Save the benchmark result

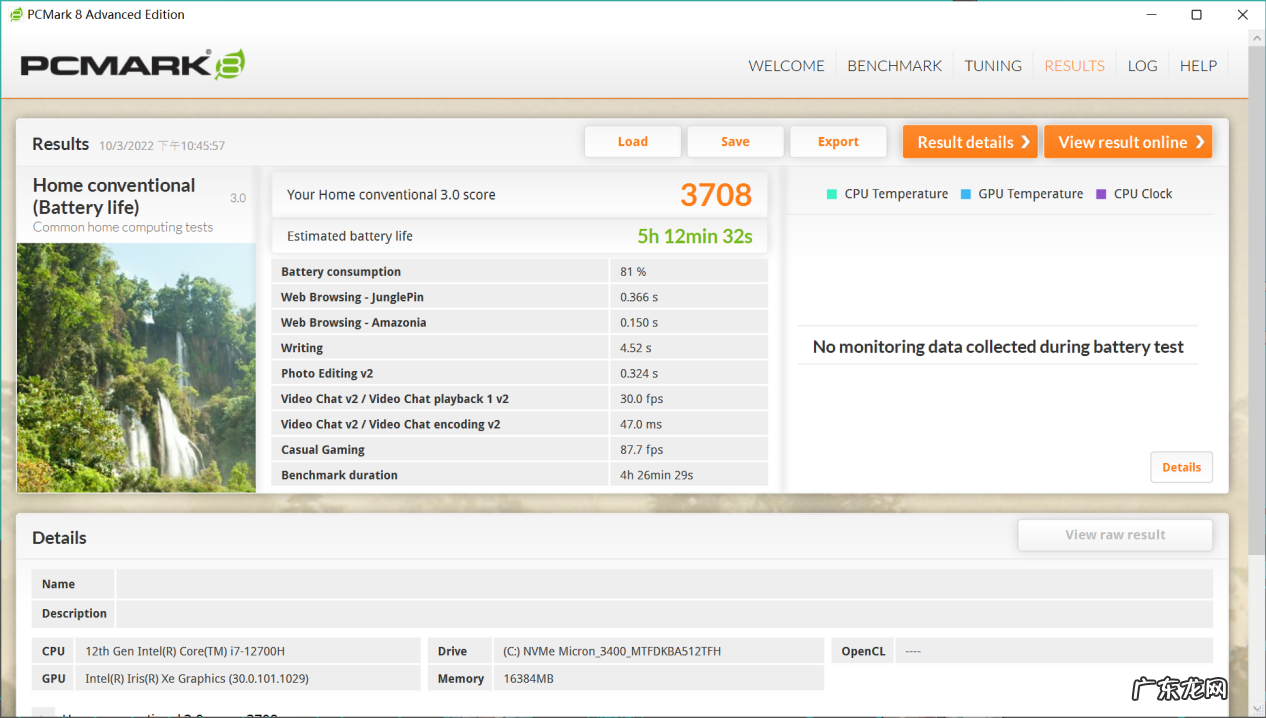coord(735,142)
